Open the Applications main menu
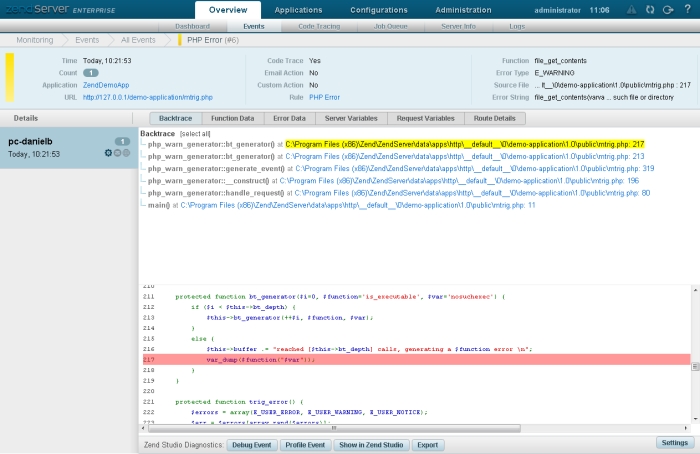This screenshot has width=700, height=454. click(298, 9)
